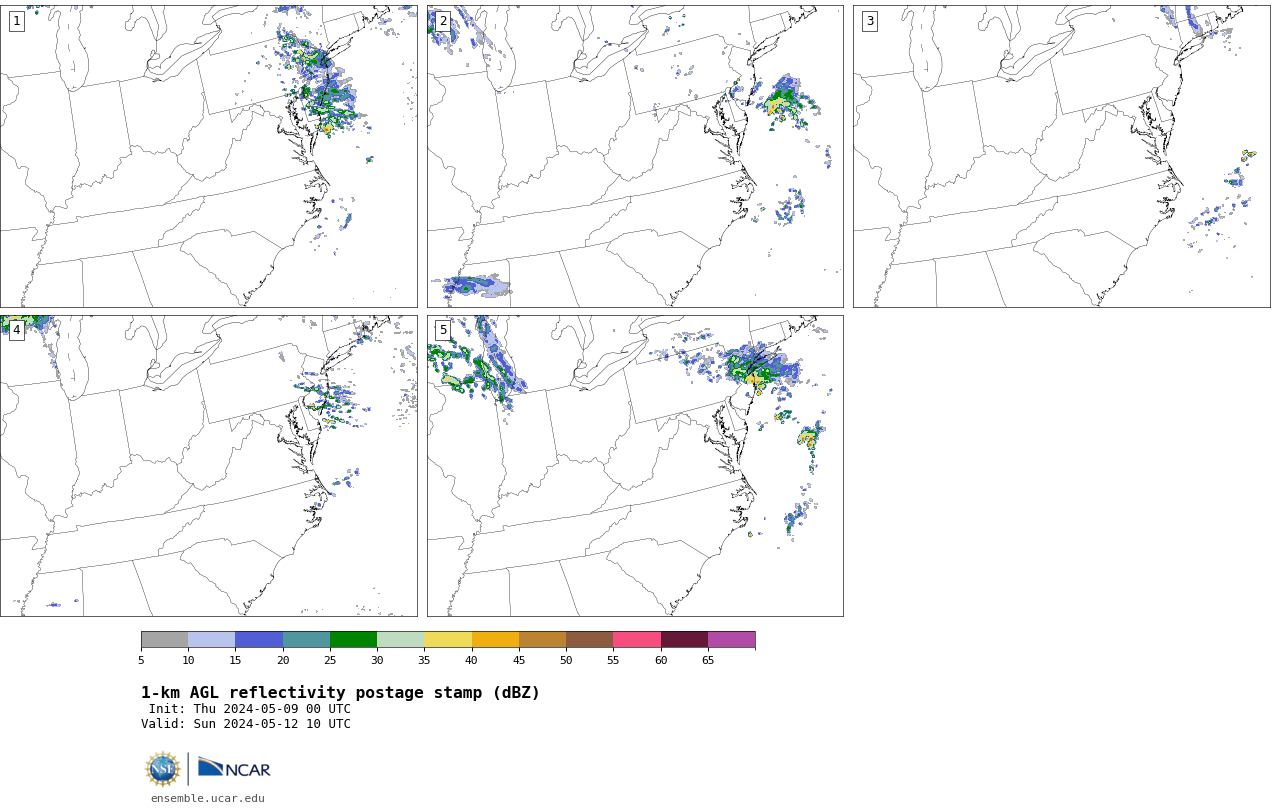Screen dimensions: 1280x809
Task: Open ensemble member 1 reflectivity map
Action: (x=209, y=156)
